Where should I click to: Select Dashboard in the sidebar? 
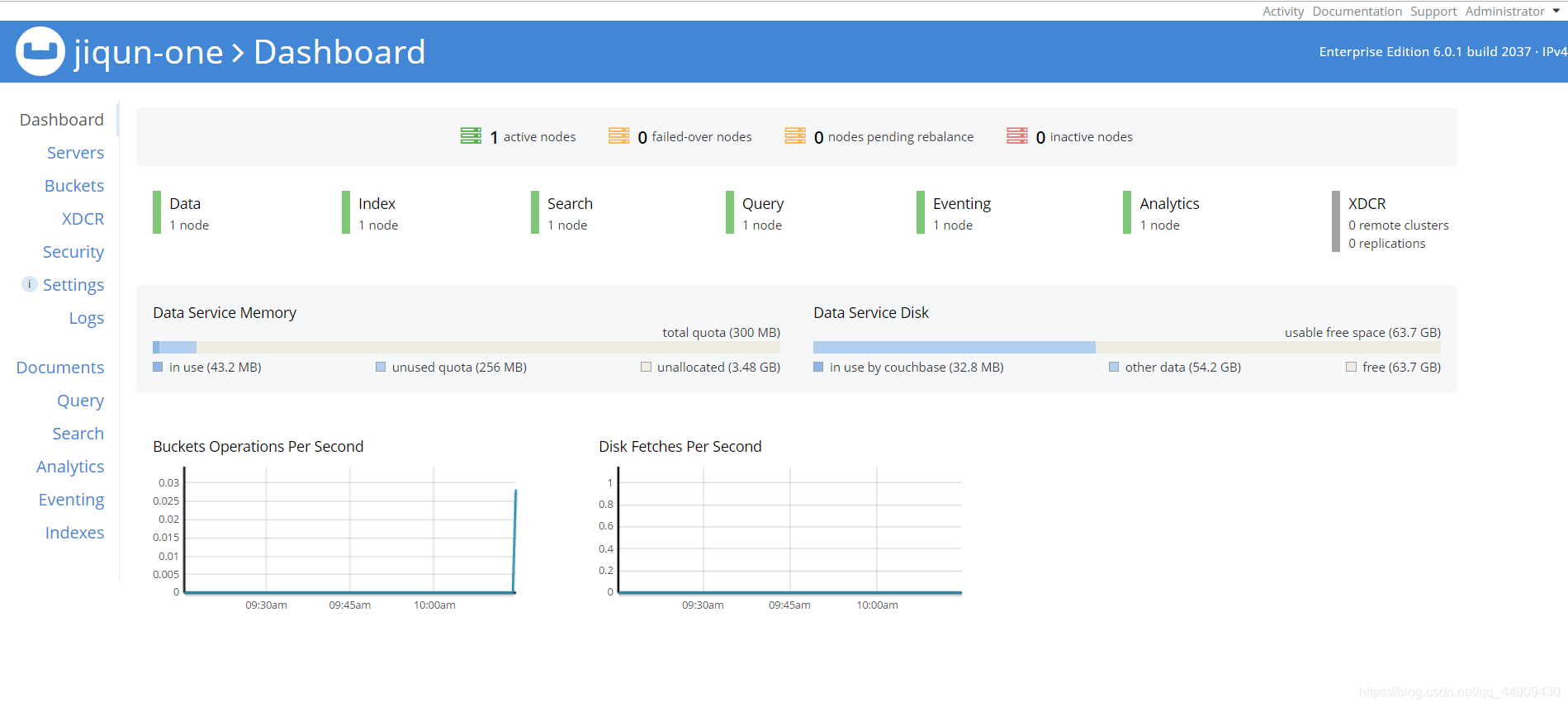(62, 120)
